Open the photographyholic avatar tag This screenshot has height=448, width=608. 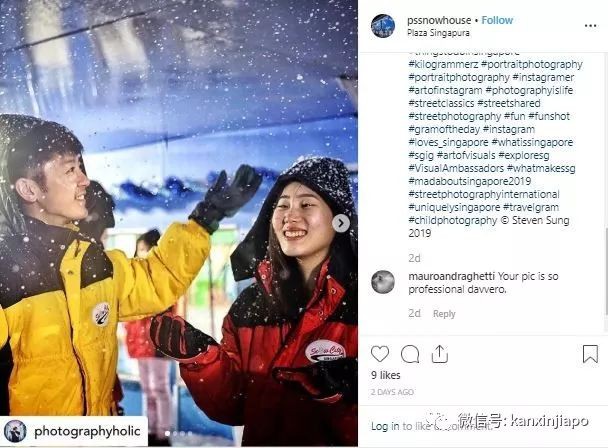pos(15,431)
